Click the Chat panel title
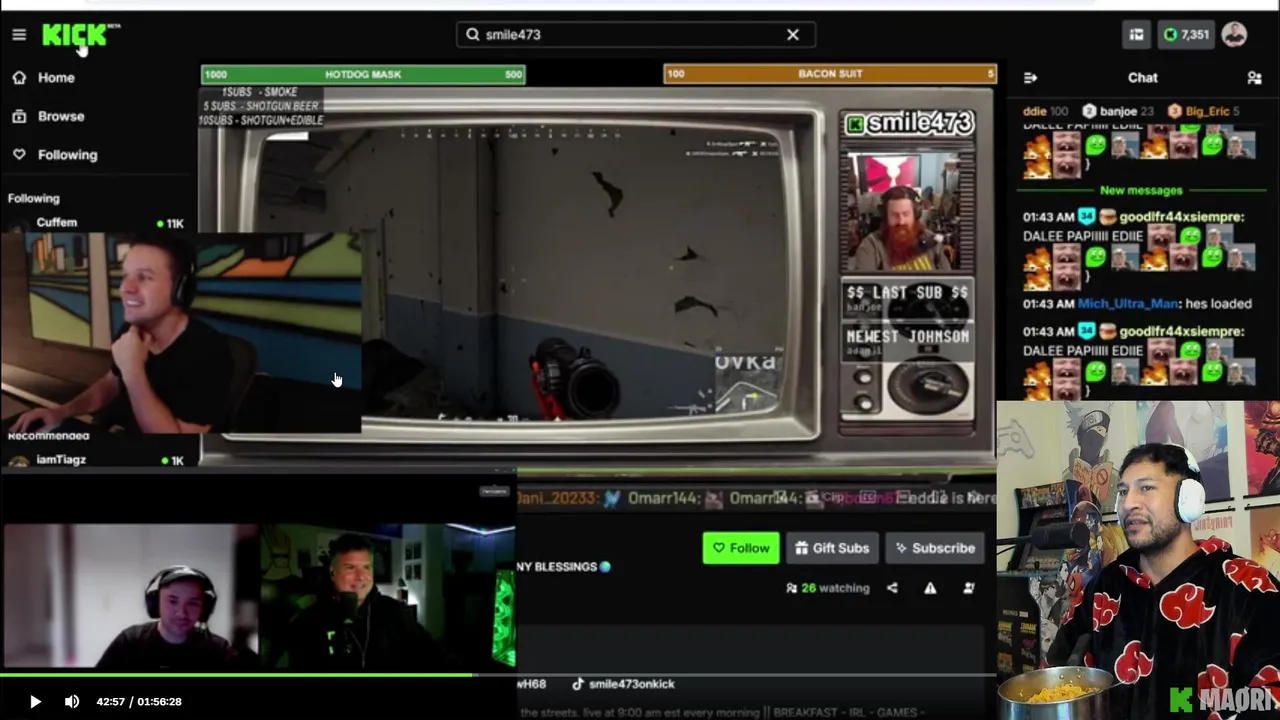Screen dimensions: 1280x720 [x=1143, y=78]
